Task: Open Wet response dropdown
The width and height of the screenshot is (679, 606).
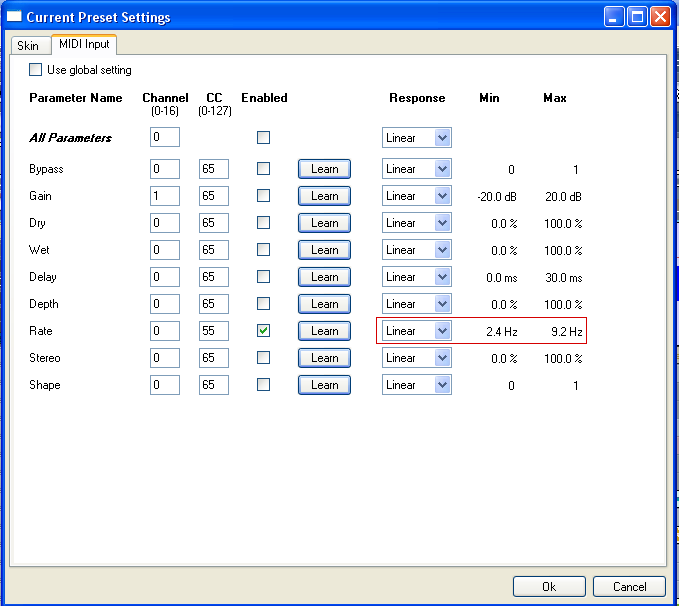Action: (x=417, y=250)
